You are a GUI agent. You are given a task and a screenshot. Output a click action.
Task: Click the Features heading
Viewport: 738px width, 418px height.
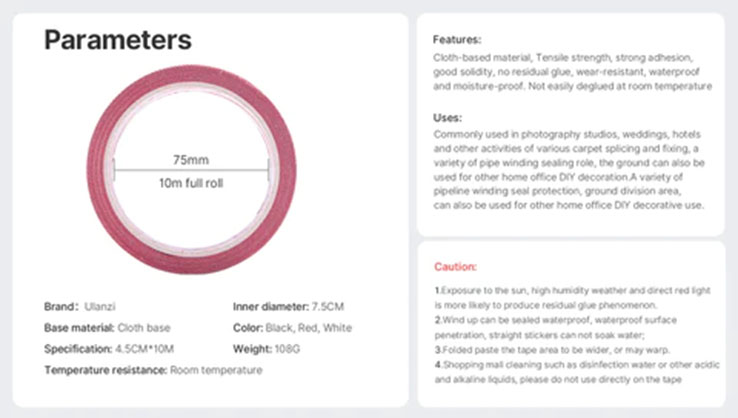[x=457, y=40]
